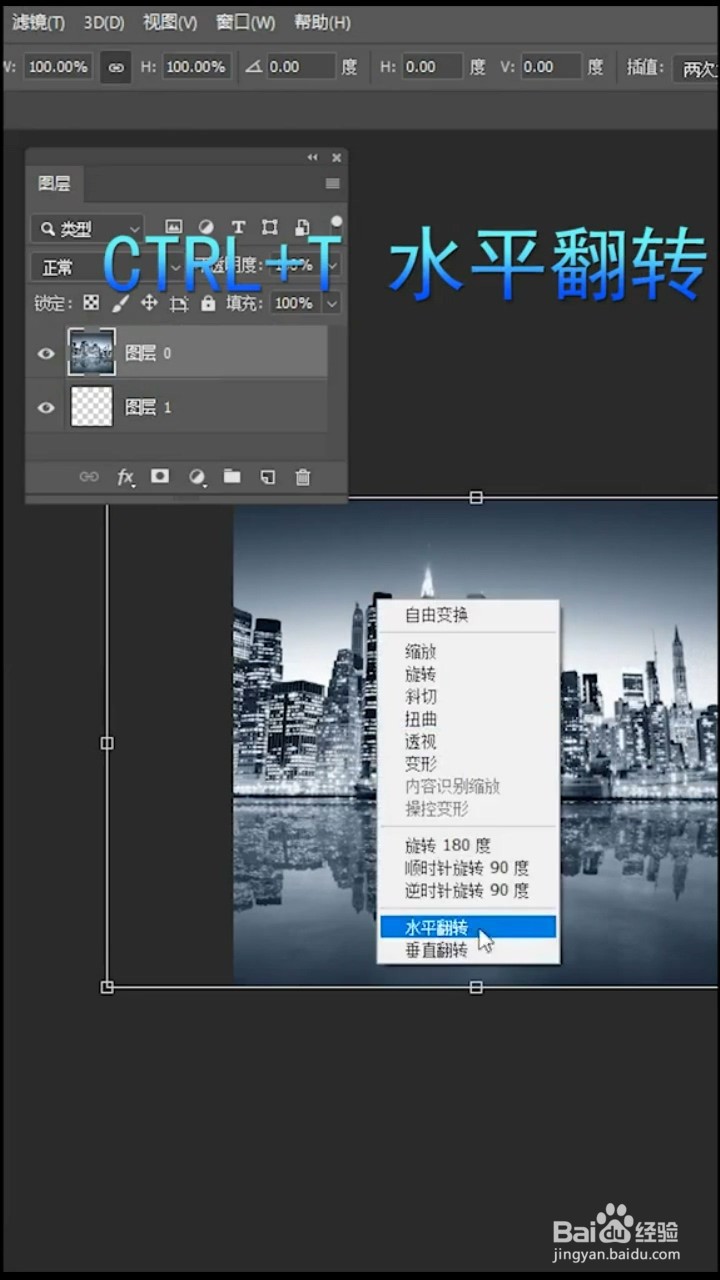Lock transparent pixels icon
The image size is (720, 1280).
click(91, 303)
